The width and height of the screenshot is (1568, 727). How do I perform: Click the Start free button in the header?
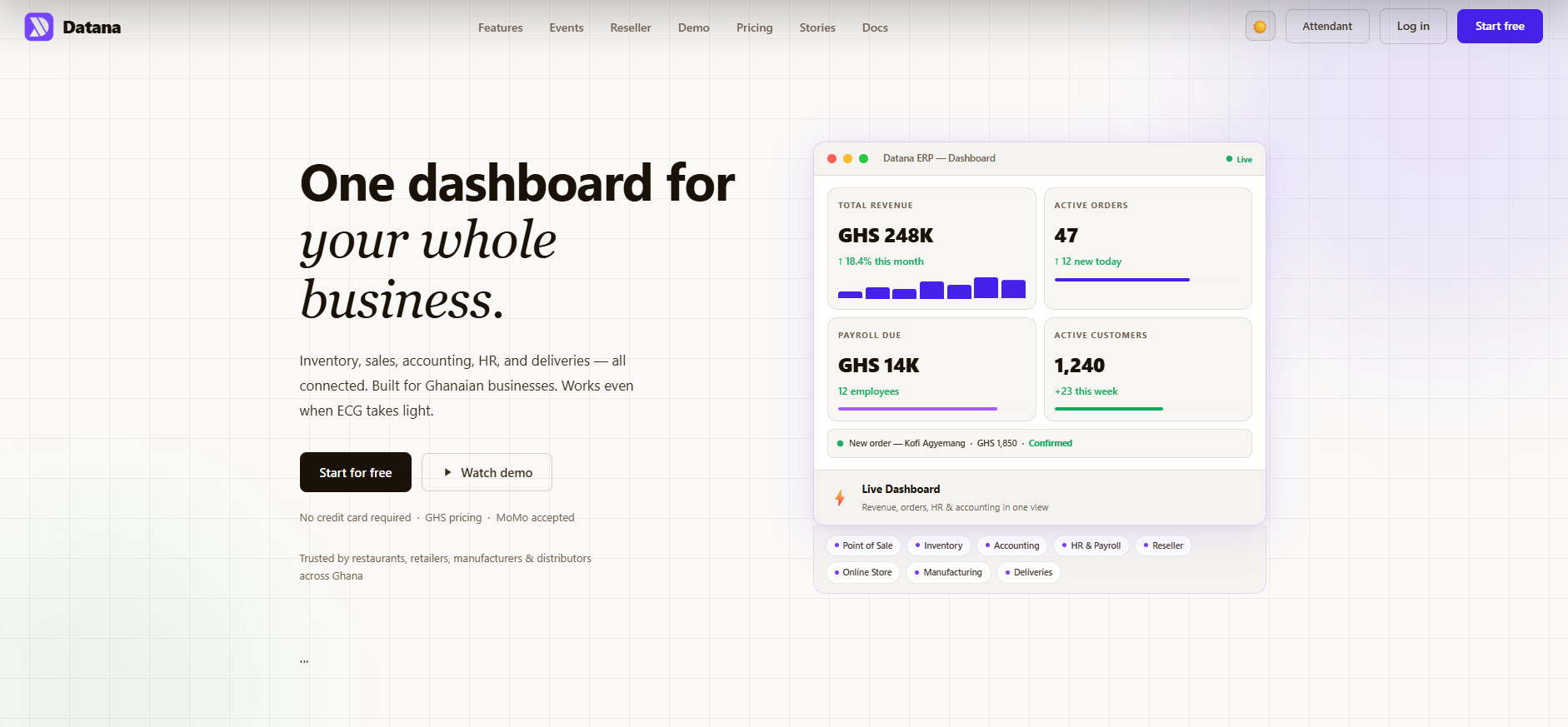pyautogui.click(x=1500, y=27)
